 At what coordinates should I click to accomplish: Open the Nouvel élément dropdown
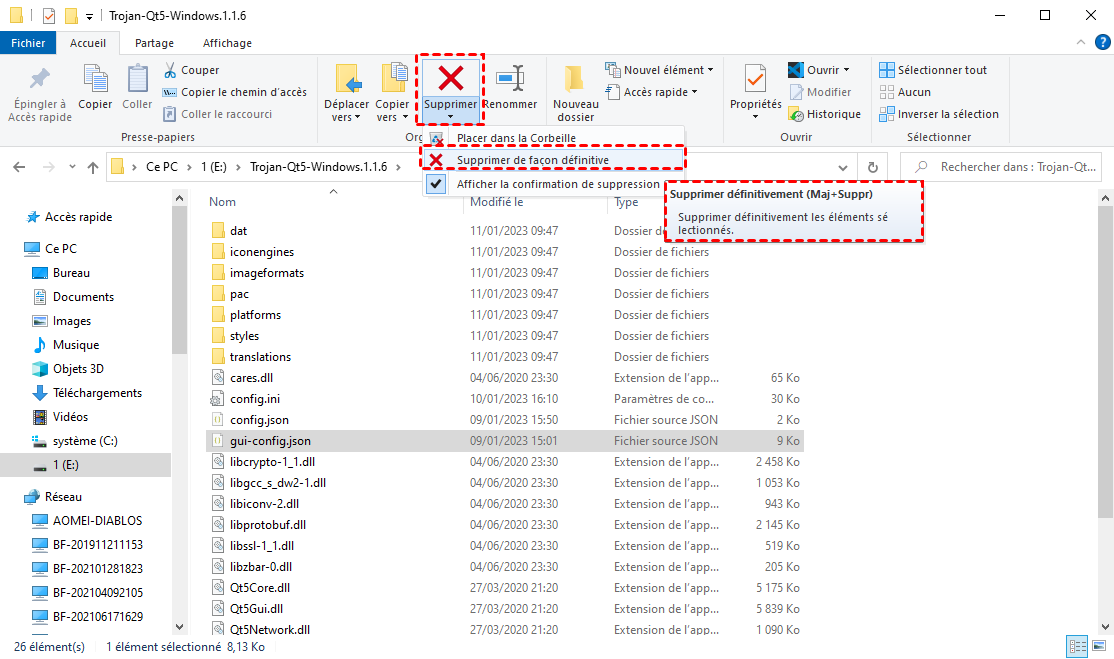point(659,70)
